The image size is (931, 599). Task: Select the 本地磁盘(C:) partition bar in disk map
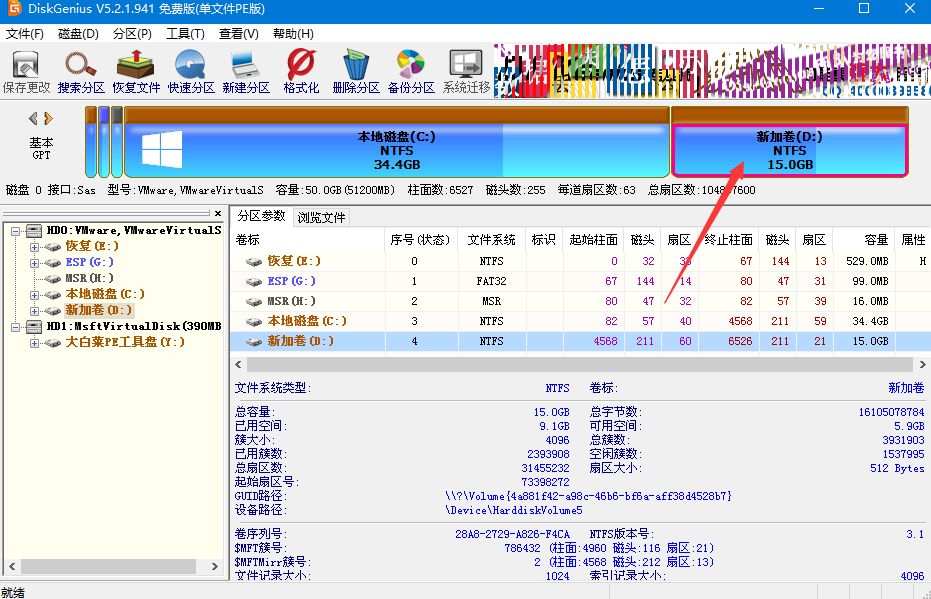[396, 150]
